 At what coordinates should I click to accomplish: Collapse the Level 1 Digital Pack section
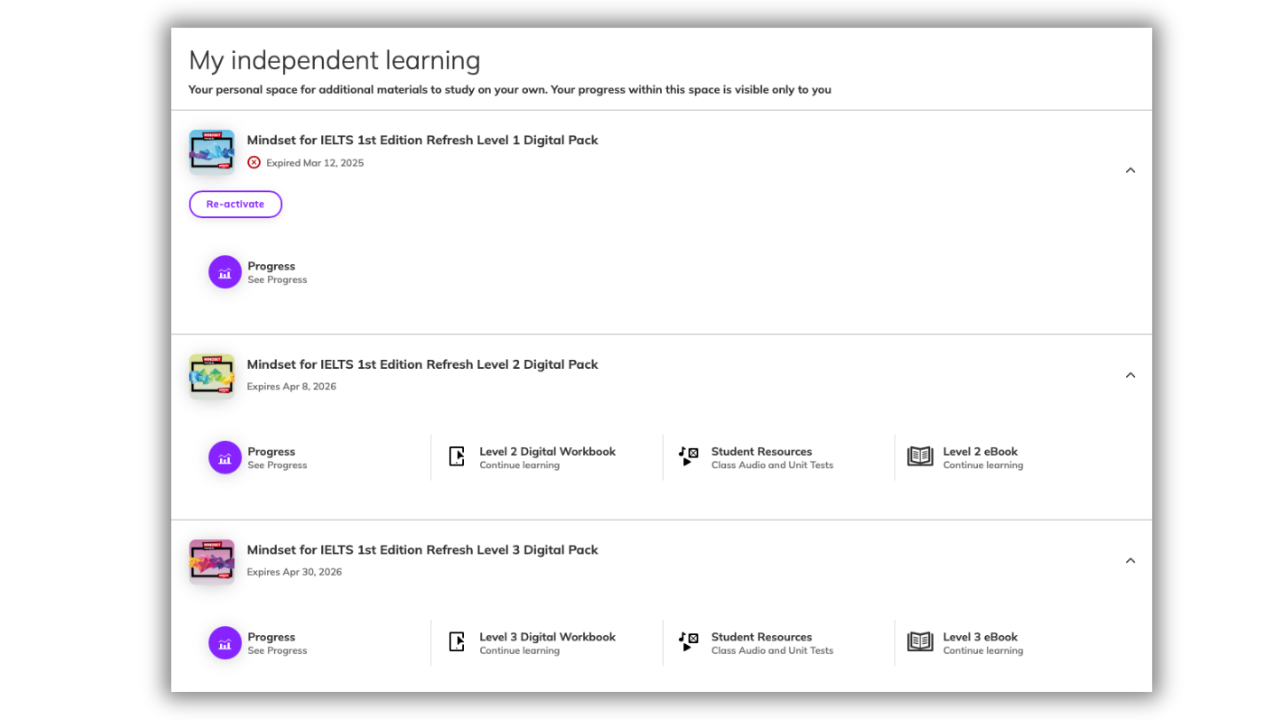point(1130,170)
